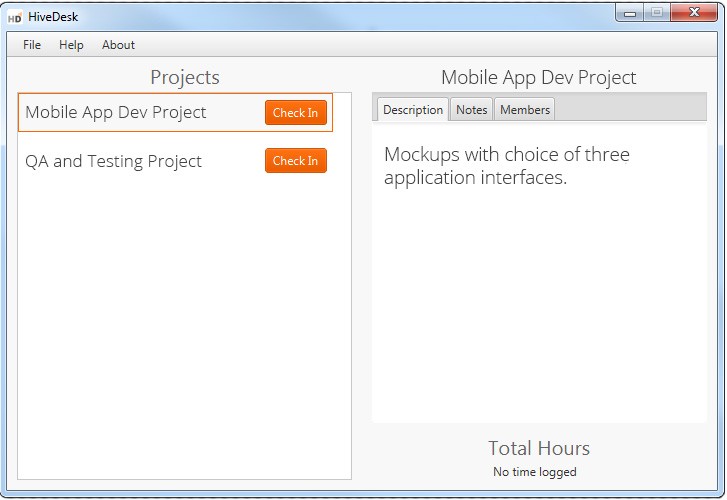Click the 'No time logged' text

tap(535, 472)
